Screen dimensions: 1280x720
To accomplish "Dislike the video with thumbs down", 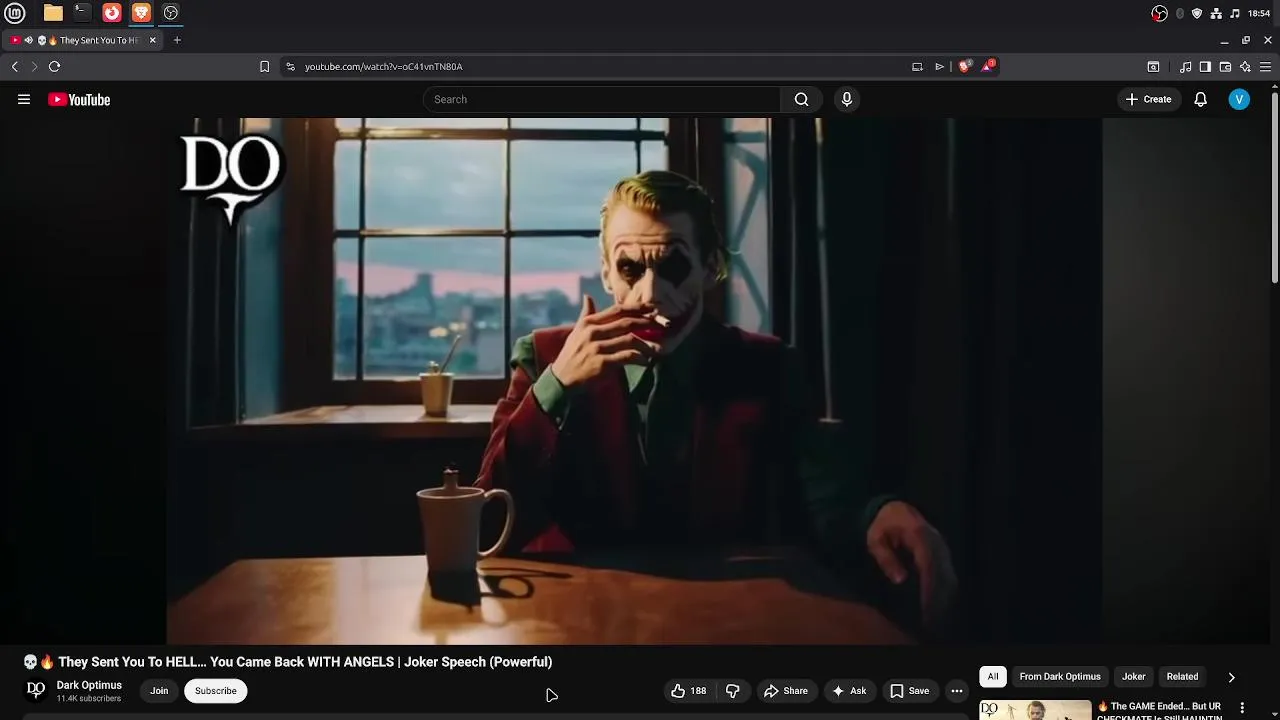I will tap(733, 691).
